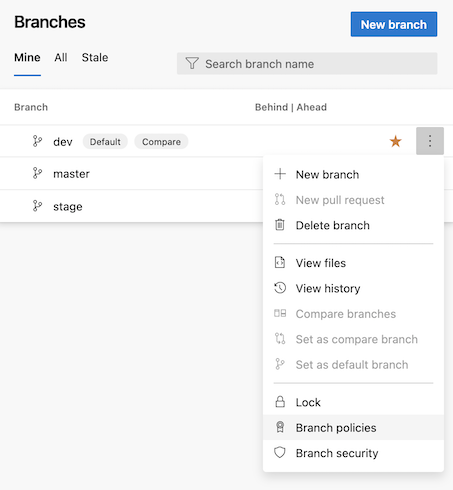Viewport: 453px width, 490px height.
Task: Click the Compare badge on dev branch
Action: coord(161,142)
